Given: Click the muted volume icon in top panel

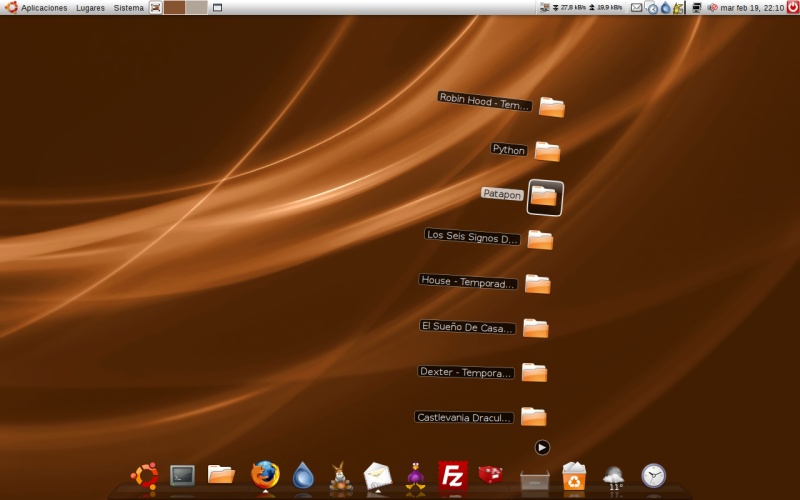Looking at the screenshot, I should [x=712, y=7].
